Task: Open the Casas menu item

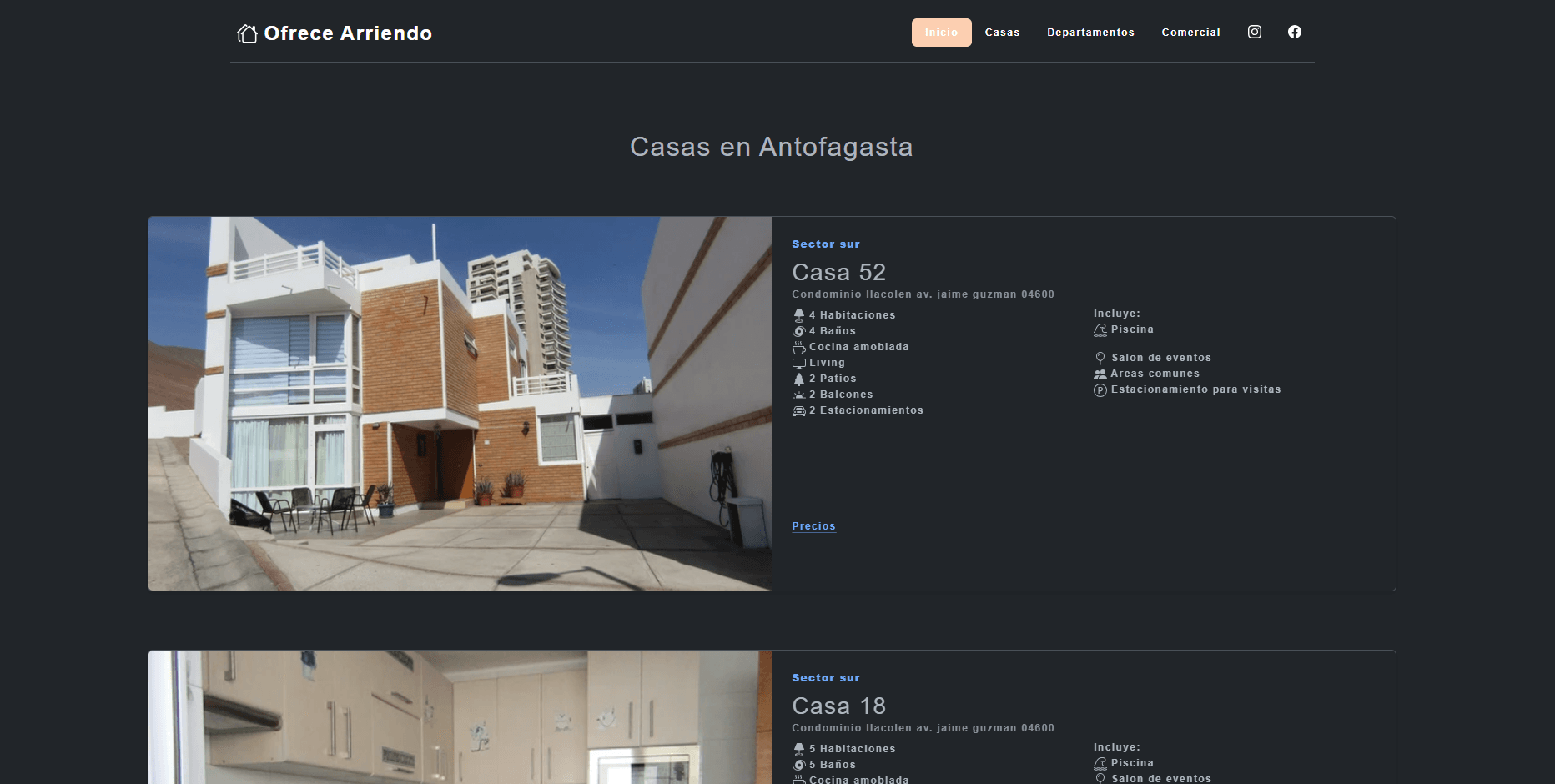Action: [x=1002, y=33]
